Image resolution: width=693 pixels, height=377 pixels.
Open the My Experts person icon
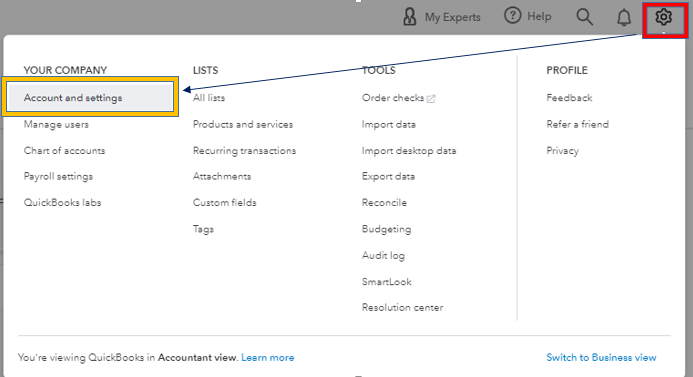(410, 17)
